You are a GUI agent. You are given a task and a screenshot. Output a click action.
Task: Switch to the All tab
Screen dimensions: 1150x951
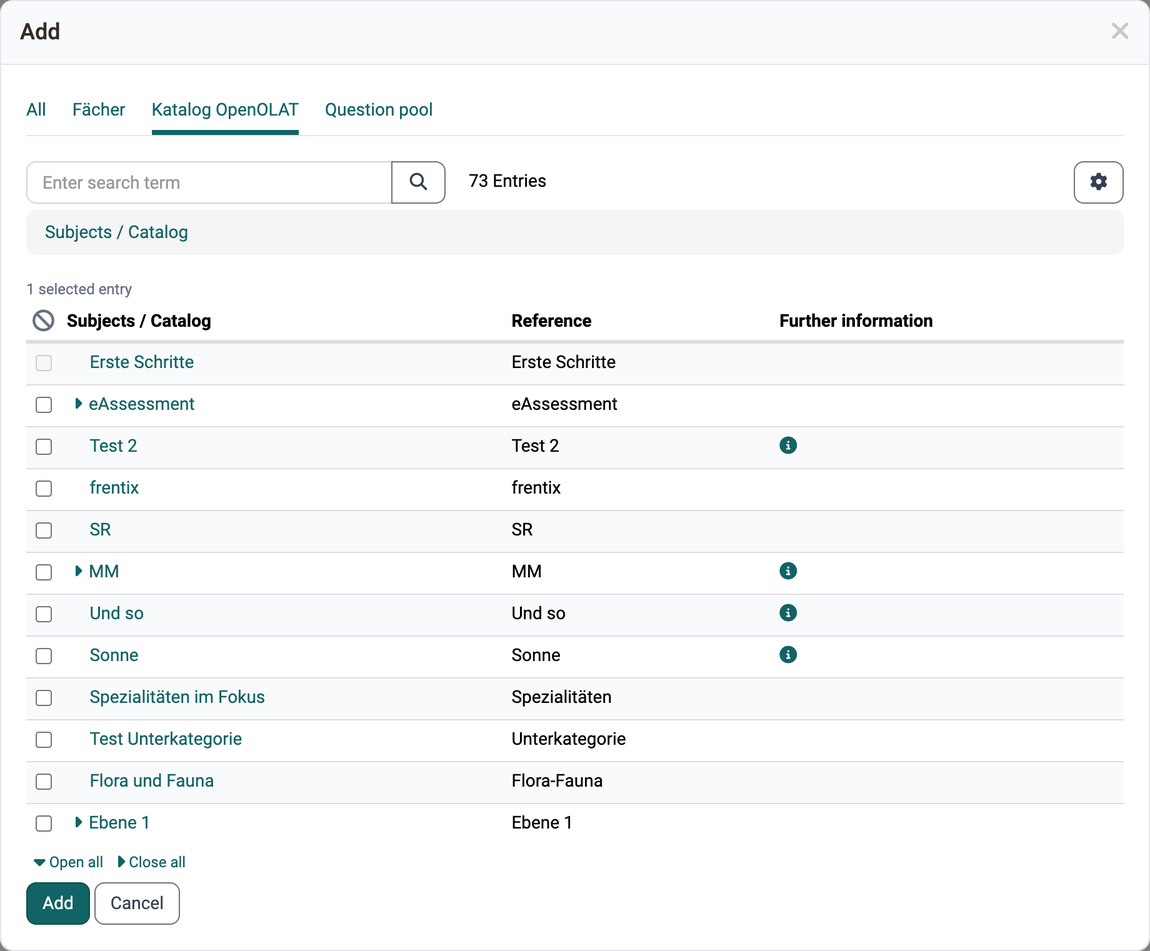click(36, 109)
